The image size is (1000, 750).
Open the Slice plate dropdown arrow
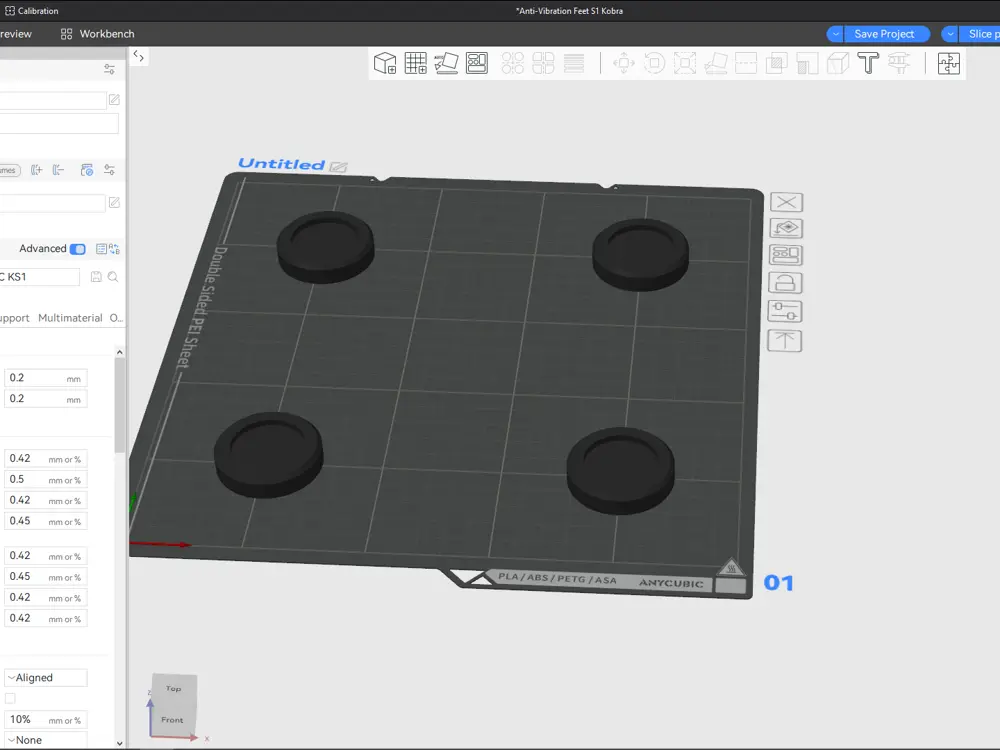pos(950,34)
